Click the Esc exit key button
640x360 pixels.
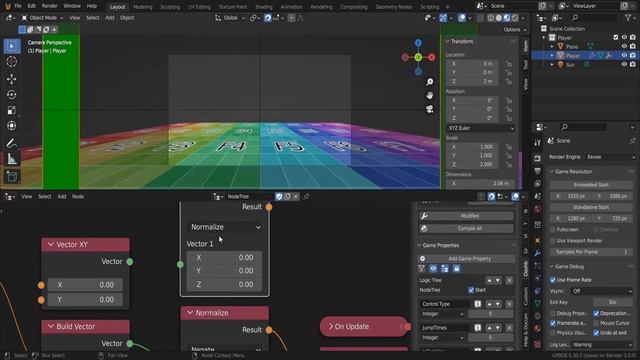click(x=612, y=302)
